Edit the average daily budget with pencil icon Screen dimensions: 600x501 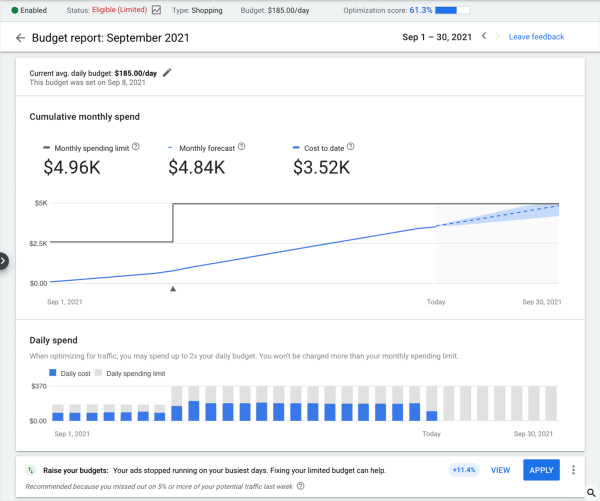pos(167,72)
